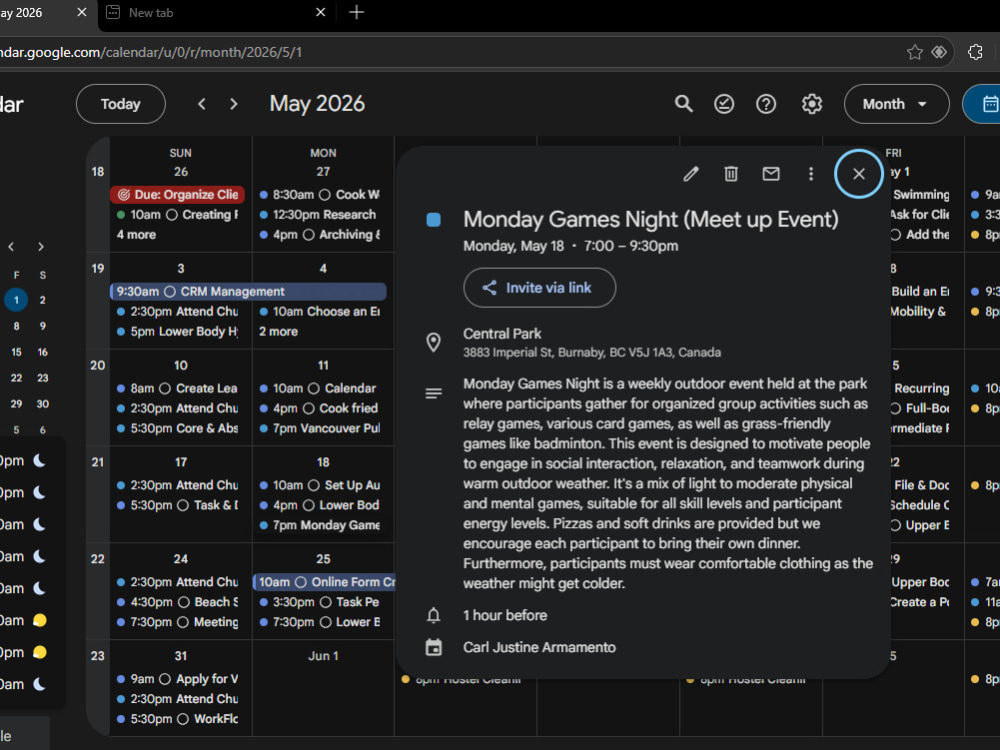Close the May 2026 calendar tab

tap(82, 12)
